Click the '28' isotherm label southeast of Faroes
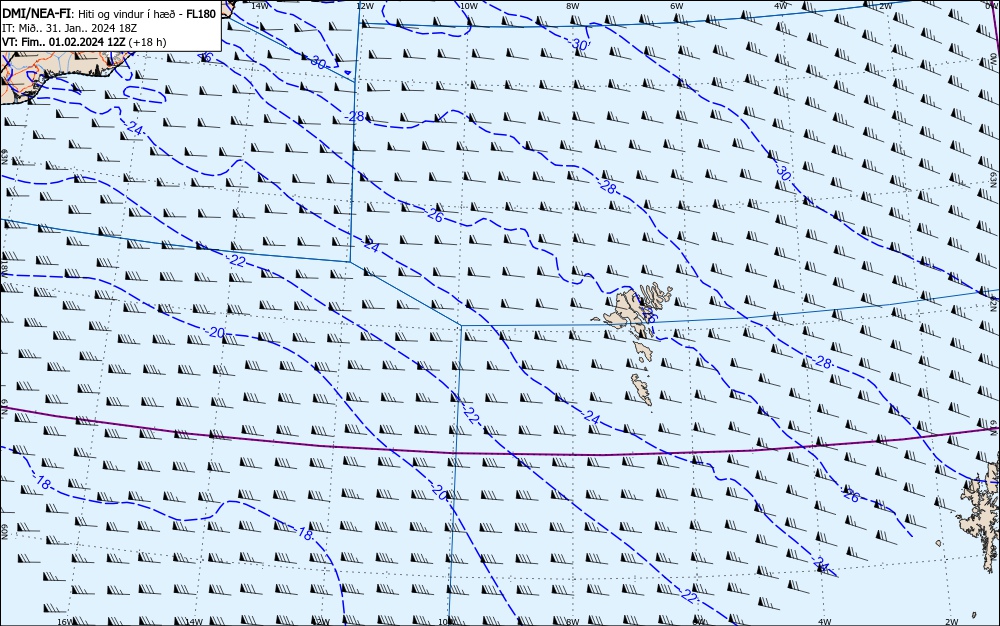Image resolution: width=1000 pixels, height=626 pixels. click(823, 363)
